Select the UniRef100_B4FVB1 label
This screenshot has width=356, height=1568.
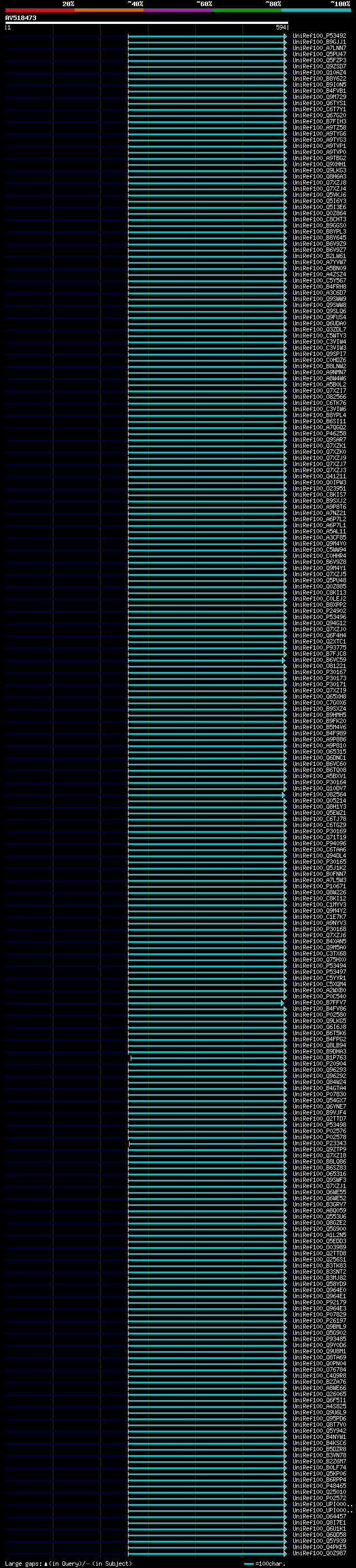point(319,91)
